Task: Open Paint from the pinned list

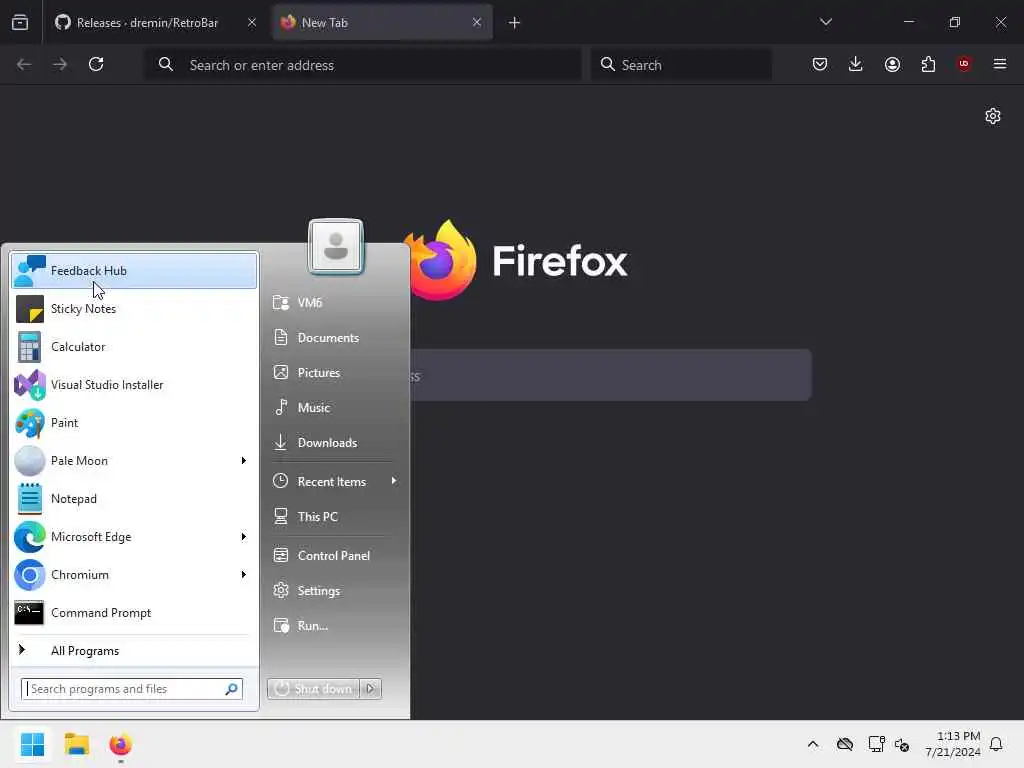Action: pyautogui.click(x=134, y=423)
